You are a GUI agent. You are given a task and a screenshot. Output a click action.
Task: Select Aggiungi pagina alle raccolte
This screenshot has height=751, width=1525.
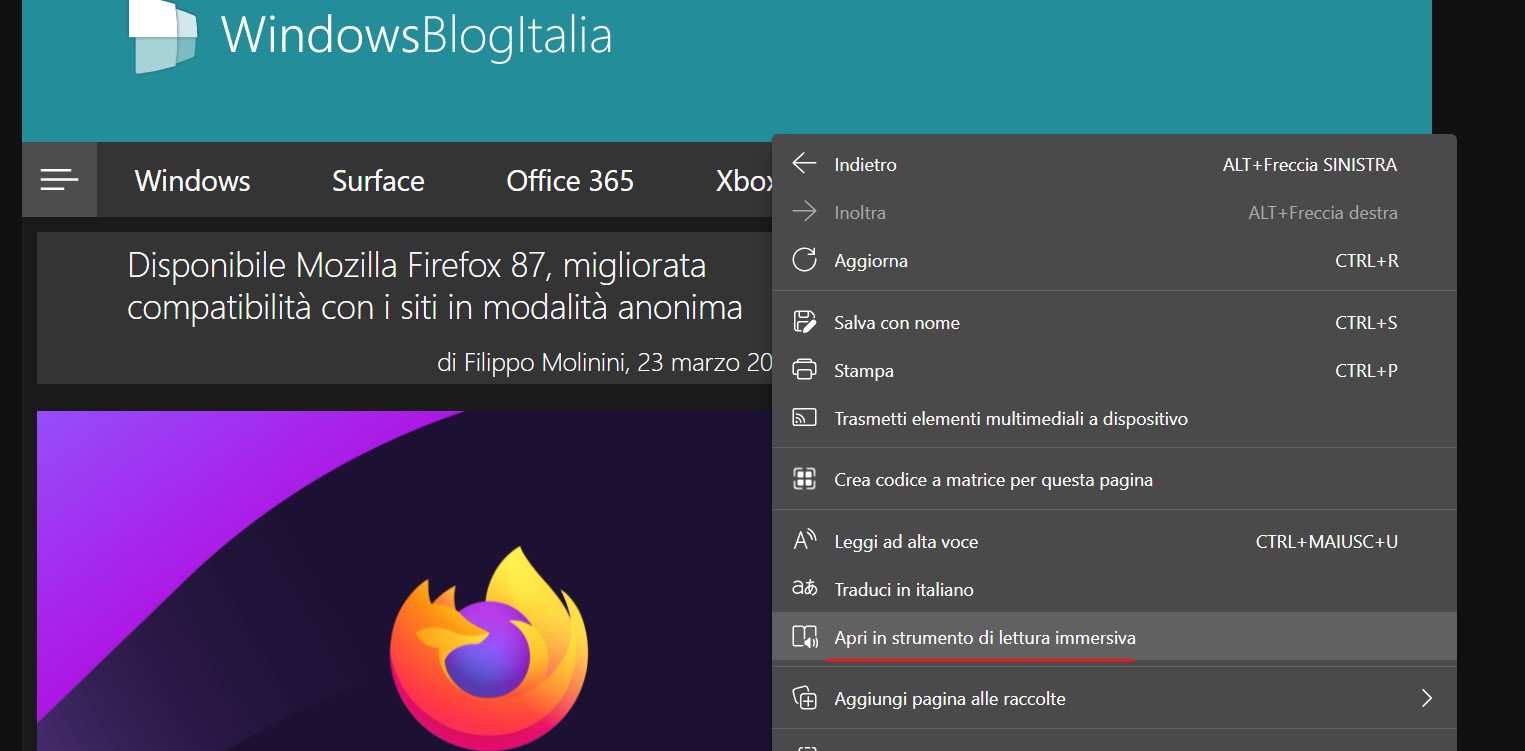[x=1114, y=698]
